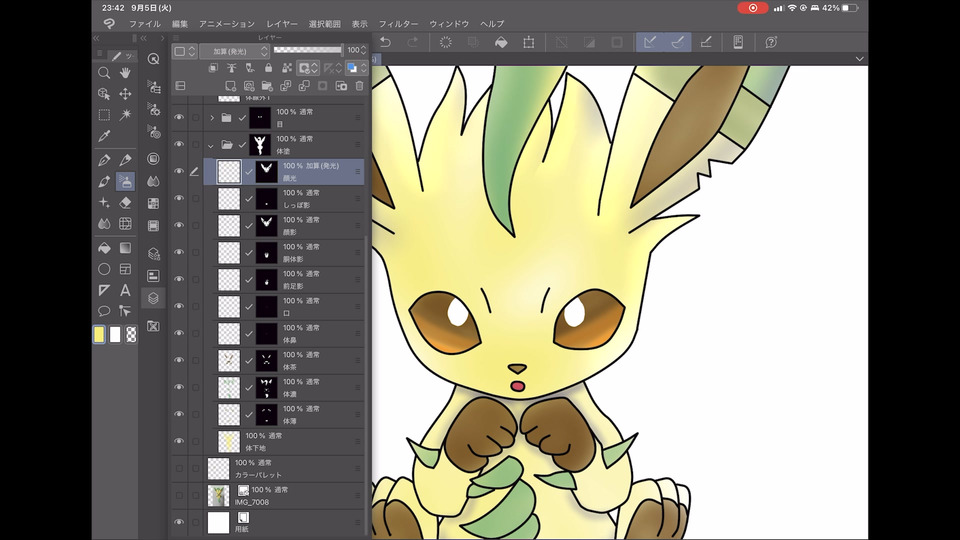This screenshot has height=540, width=960.
Task: Toggle Lock layer padlock icon
Action: [268, 68]
